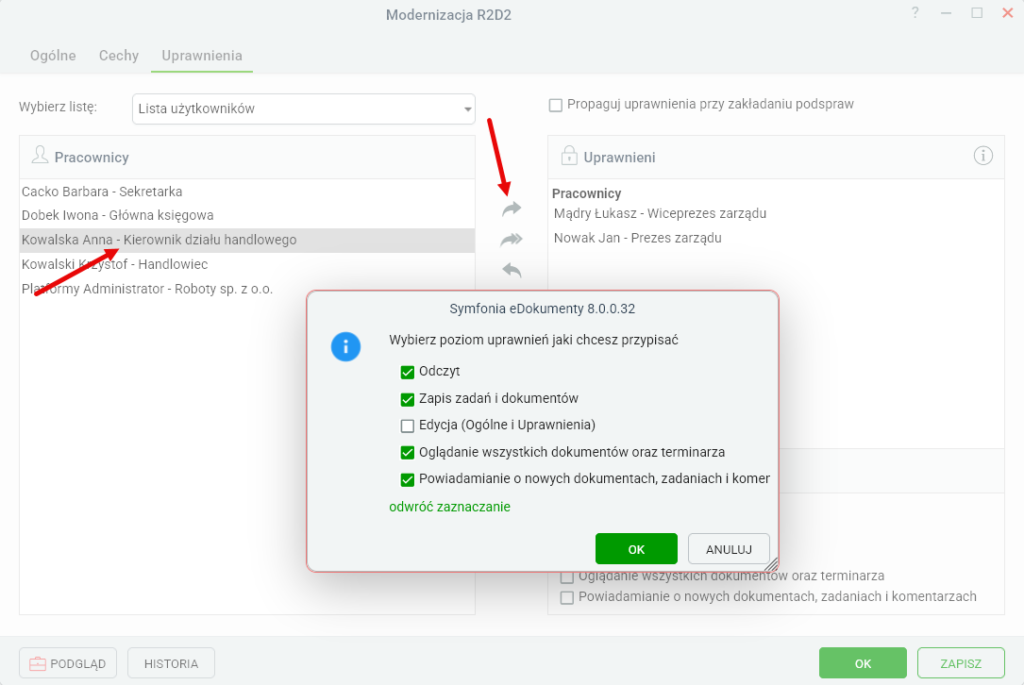
Task: Open the HISTORIA button
Action: 171,663
